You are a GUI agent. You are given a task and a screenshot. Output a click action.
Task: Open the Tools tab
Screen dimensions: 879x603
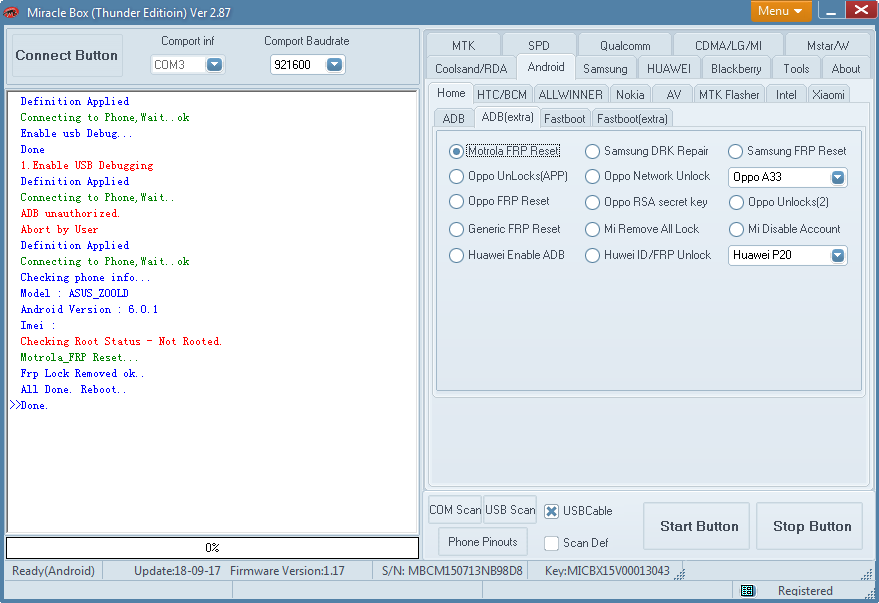pyautogui.click(x=796, y=68)
